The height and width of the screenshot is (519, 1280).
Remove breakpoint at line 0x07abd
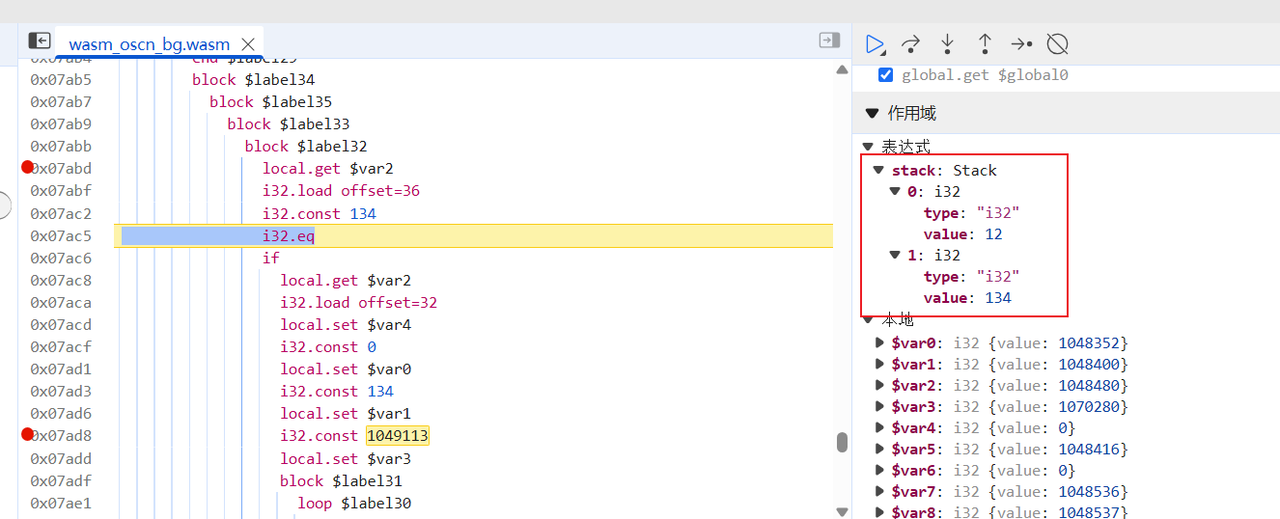tap(27, 168)
